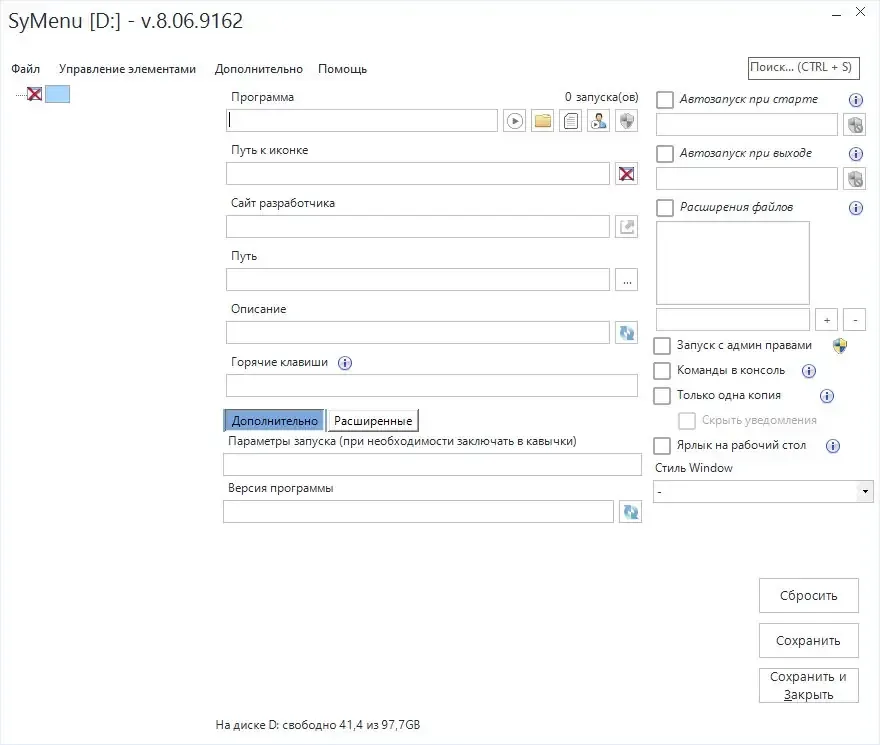Click the Сбросить button
880x745 pixels.
click(809, 596)
